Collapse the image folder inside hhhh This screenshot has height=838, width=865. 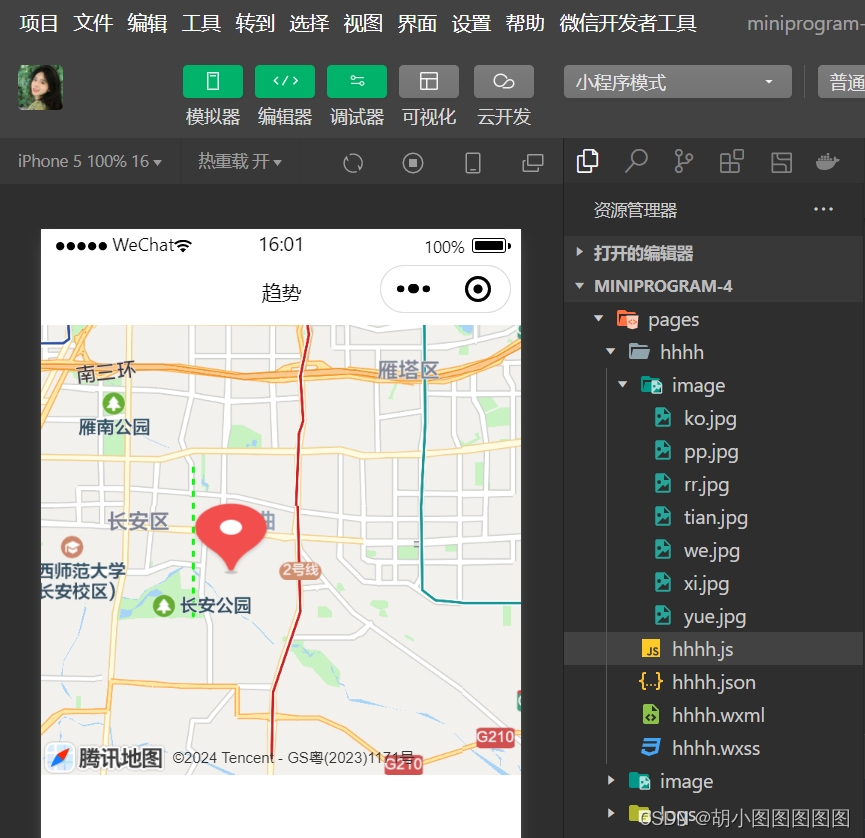coord(714,385)
